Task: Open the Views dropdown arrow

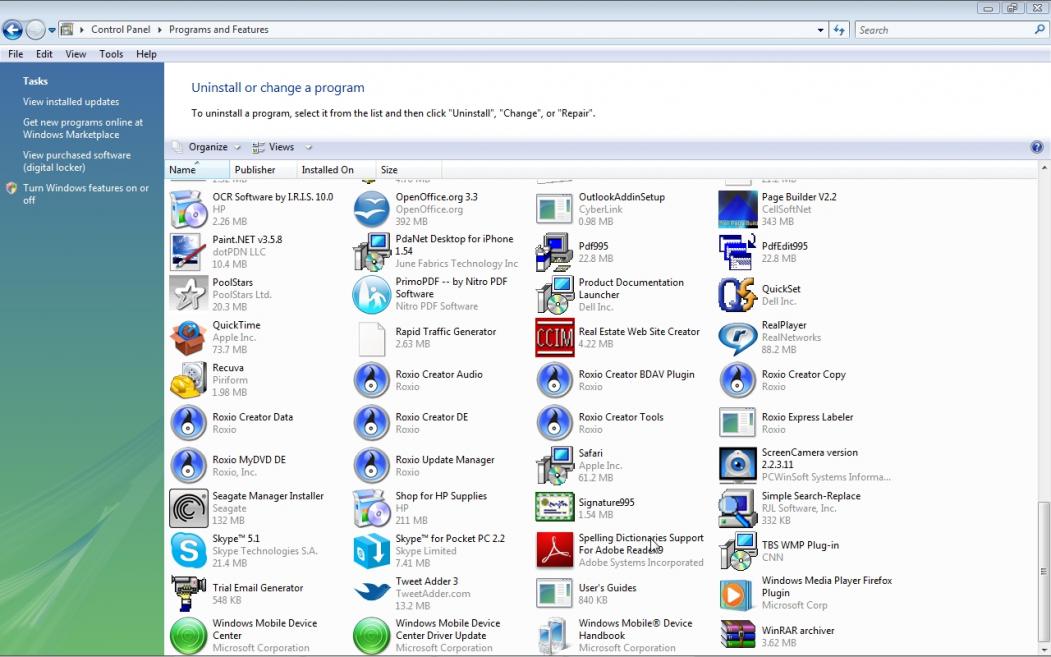Action: tap(308, 147)
